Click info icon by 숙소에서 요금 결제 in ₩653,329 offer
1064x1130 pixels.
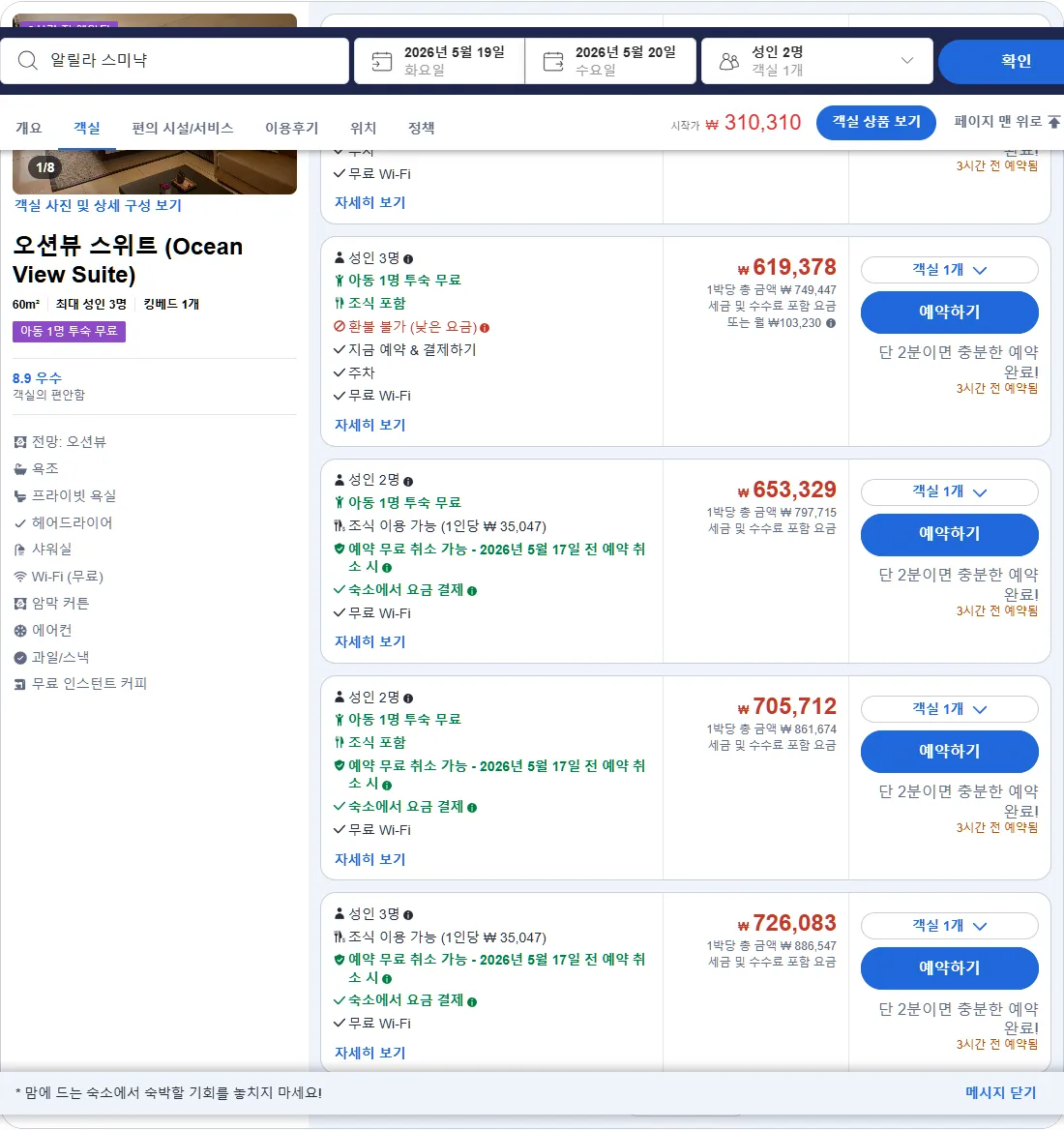(x=472, y=591)
